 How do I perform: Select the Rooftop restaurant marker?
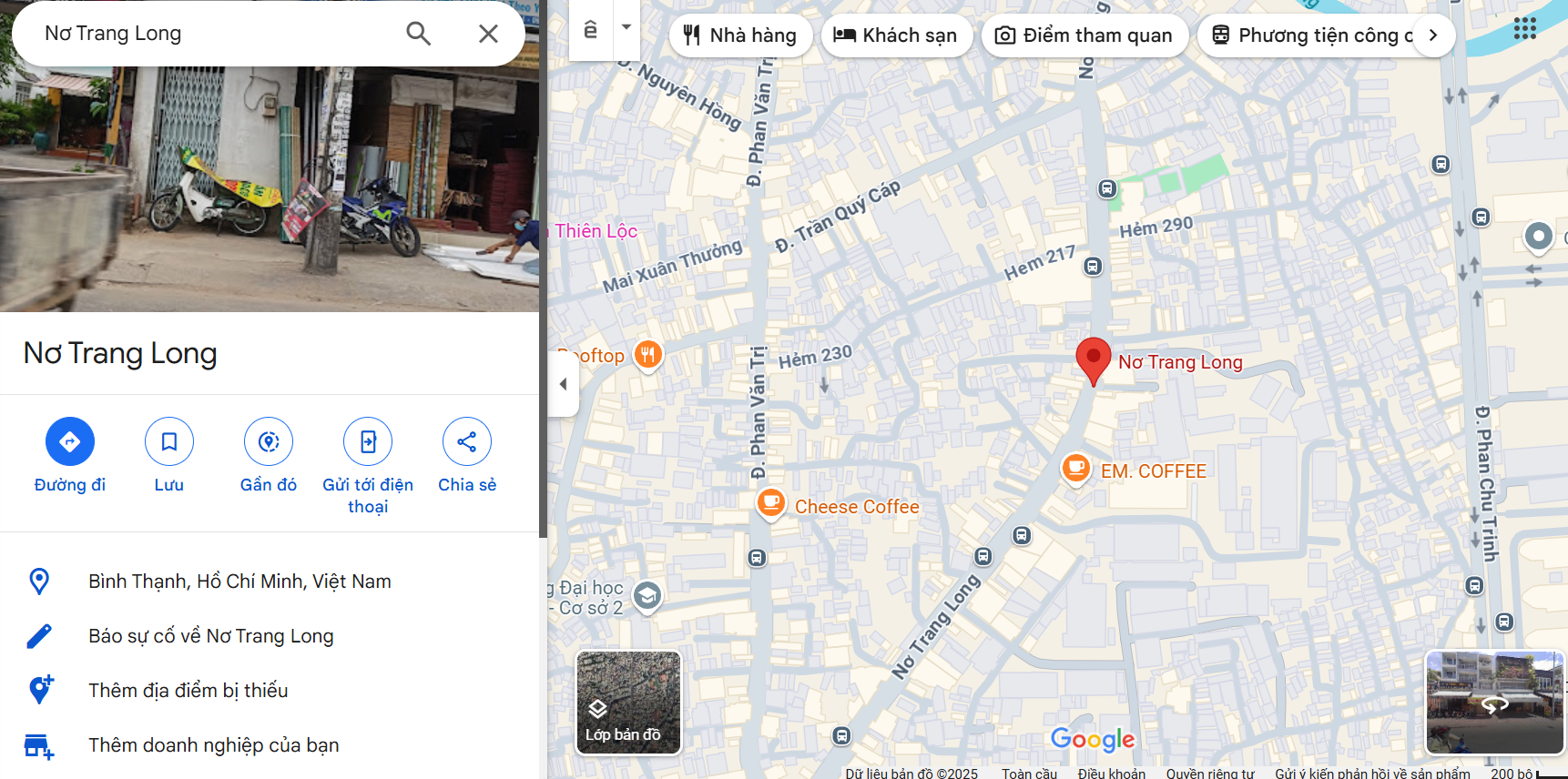tap(647, 354)
